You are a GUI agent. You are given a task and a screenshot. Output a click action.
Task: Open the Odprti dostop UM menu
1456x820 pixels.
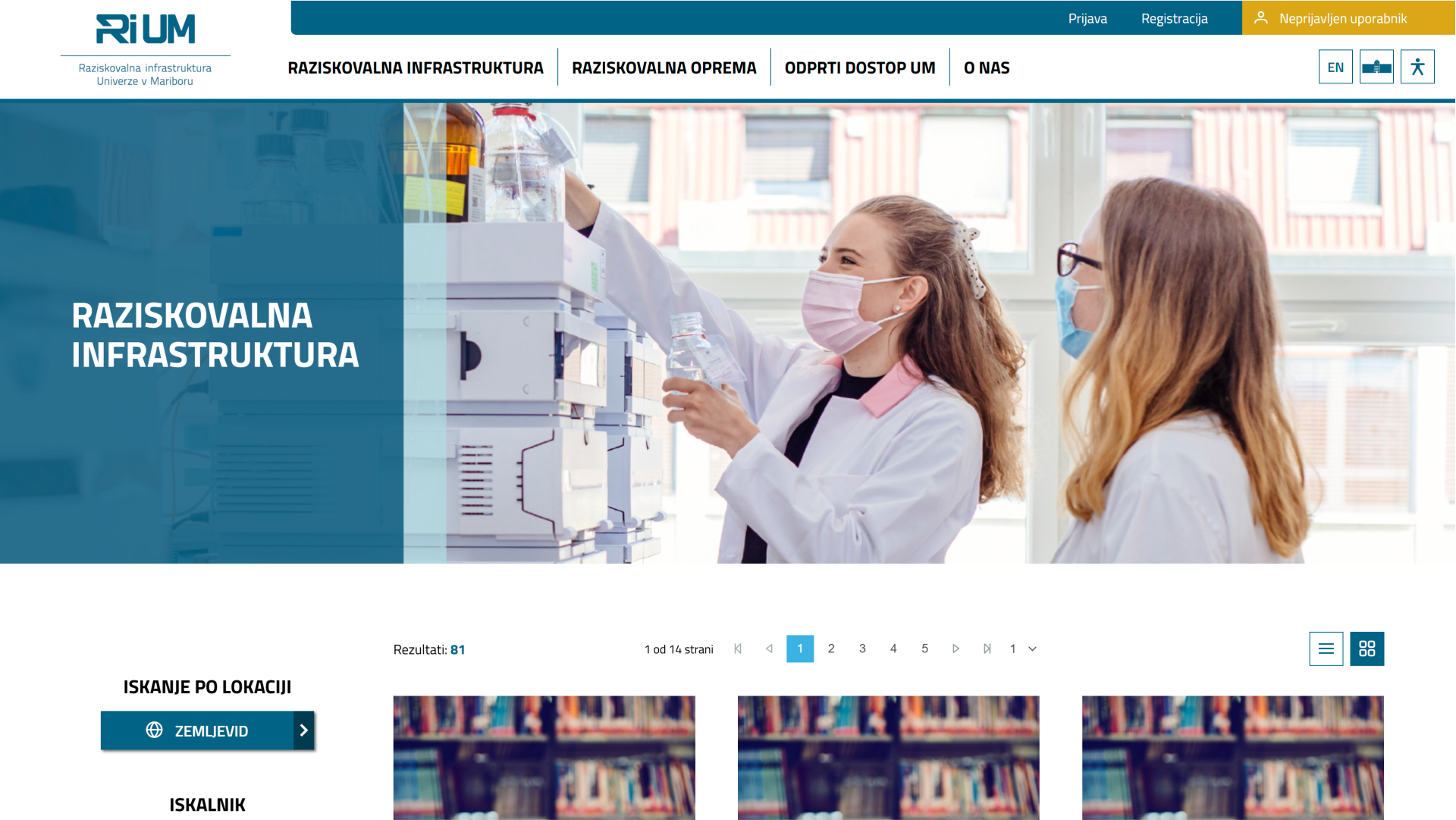point(859,68)
